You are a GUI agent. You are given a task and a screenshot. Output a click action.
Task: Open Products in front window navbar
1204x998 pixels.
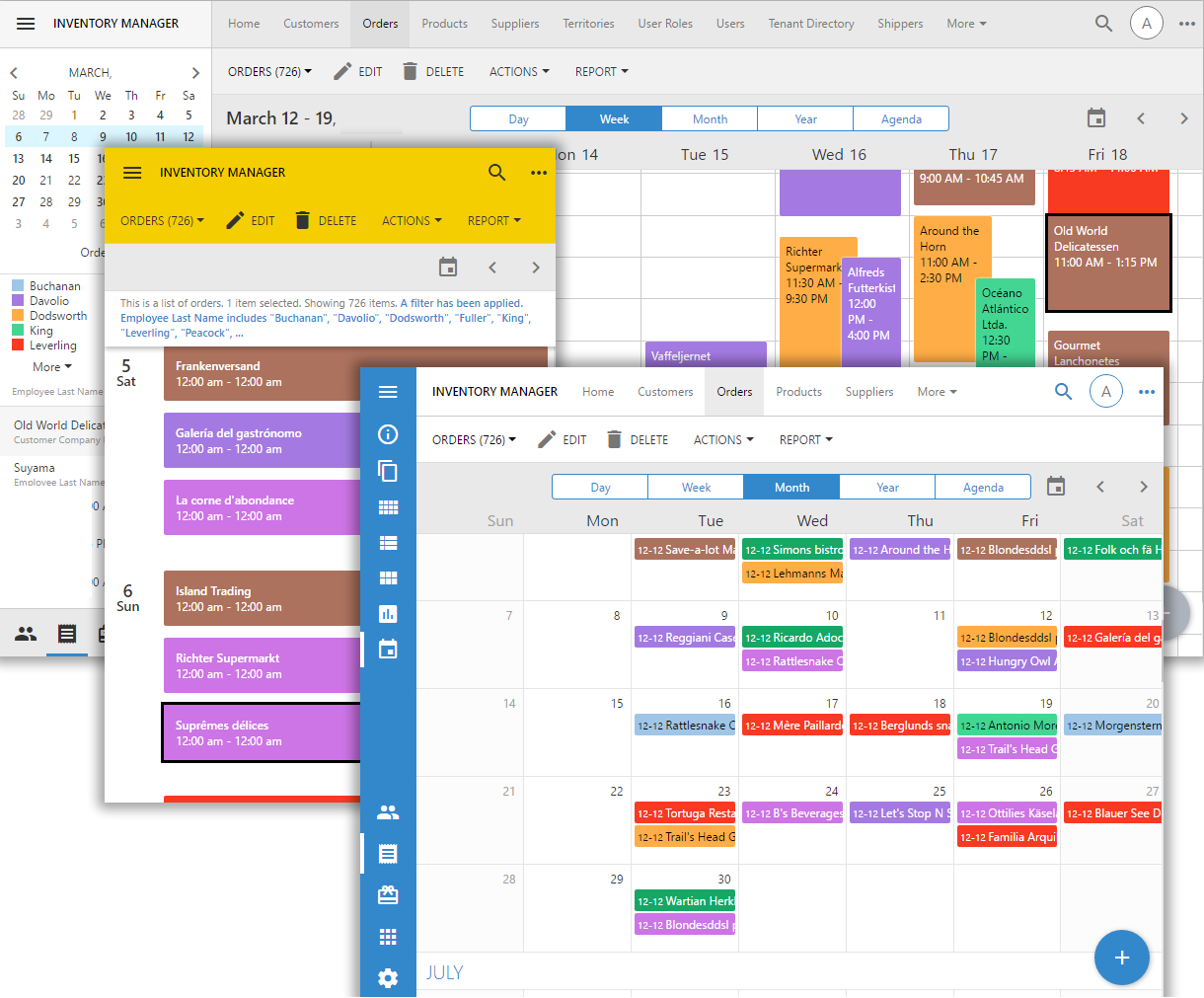pos(798,392)
